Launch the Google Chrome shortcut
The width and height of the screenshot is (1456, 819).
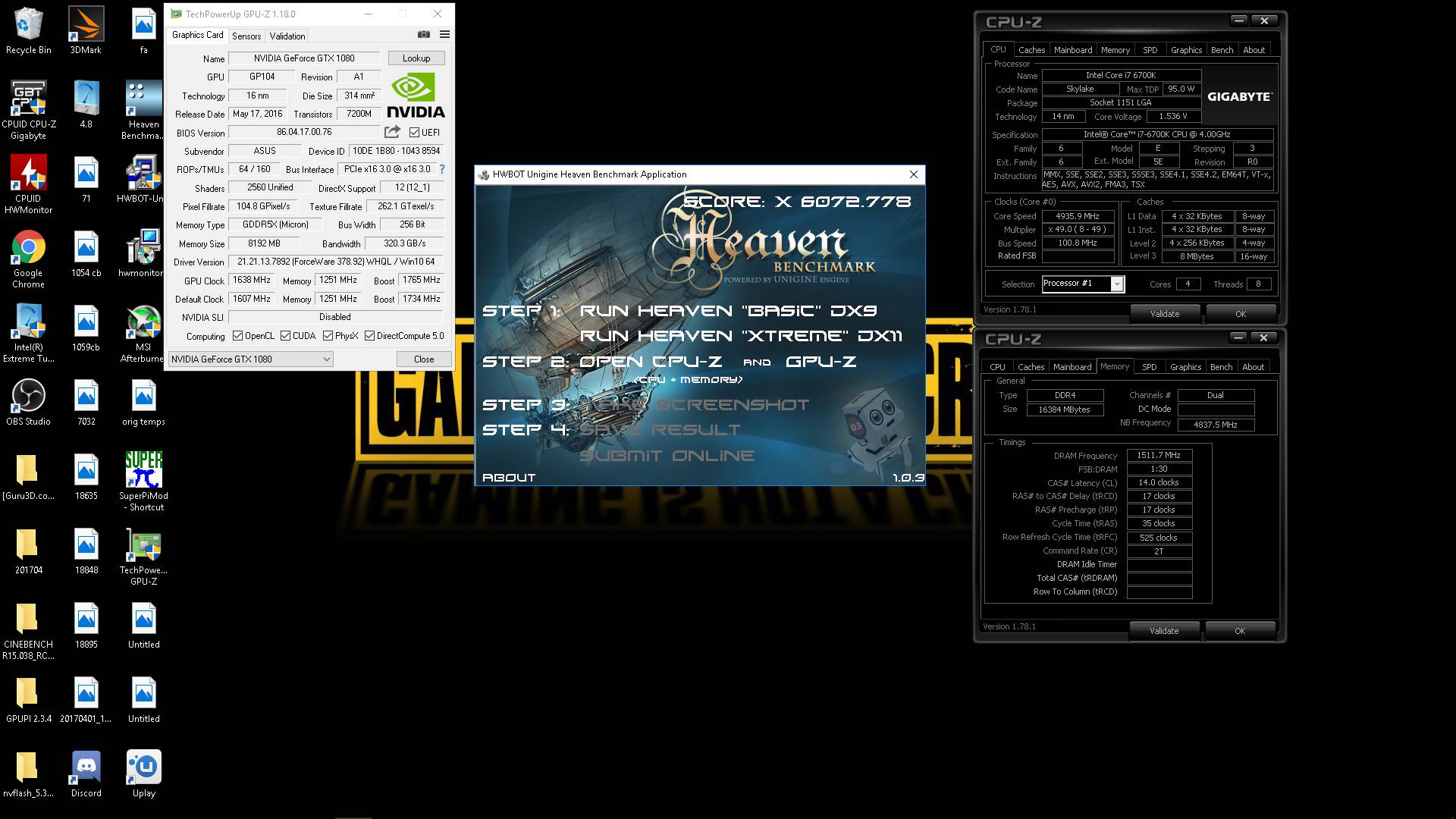pyautogui.click(x=29, y=259)
